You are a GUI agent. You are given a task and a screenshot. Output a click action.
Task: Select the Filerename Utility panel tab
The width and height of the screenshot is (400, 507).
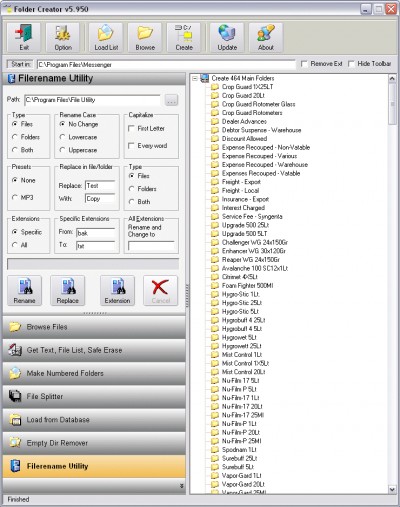94,466
